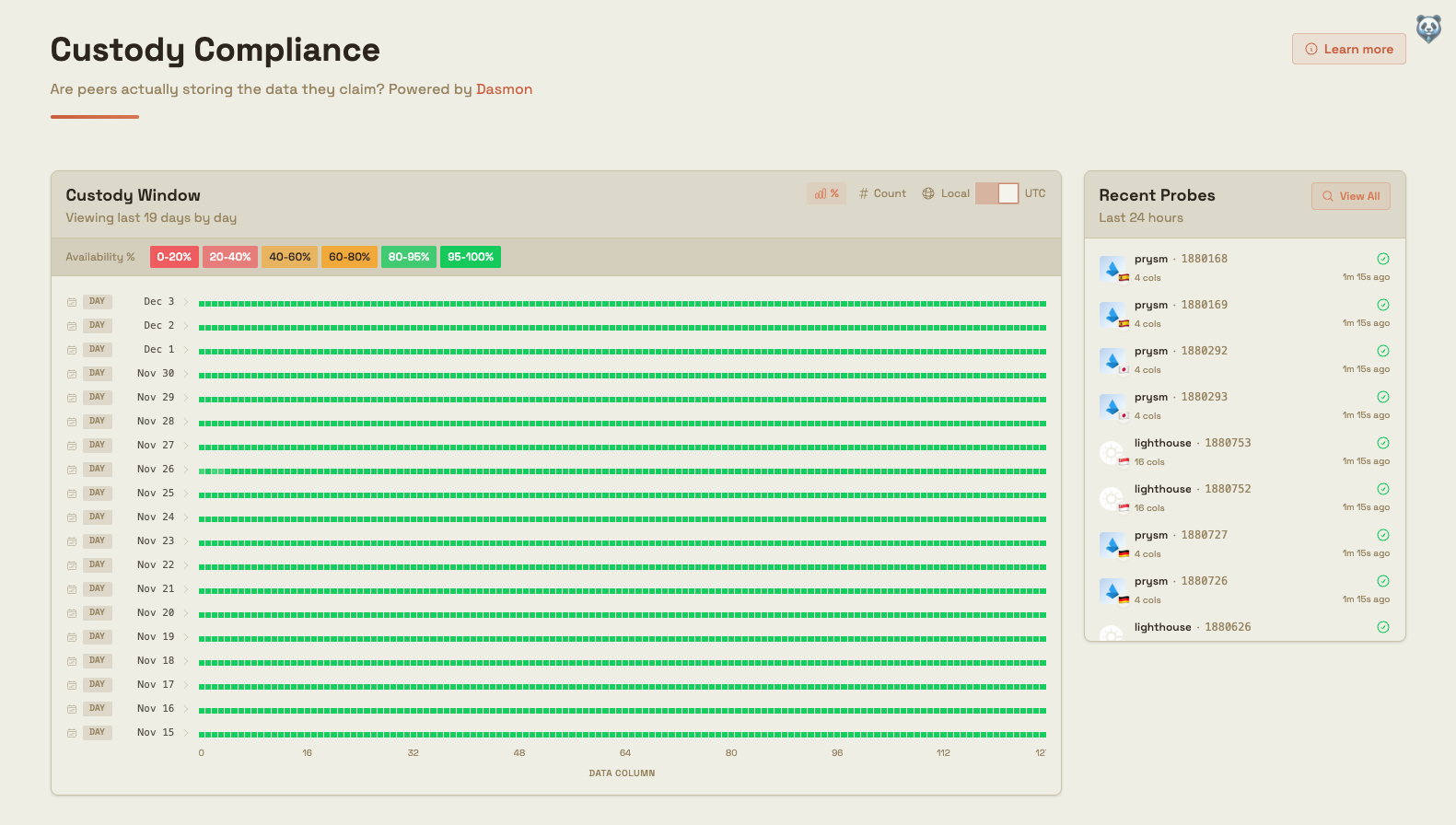The height and width of the screenshot is (825, 1456).
Task: Open the Dasmon link
Action: coord(504,89)
